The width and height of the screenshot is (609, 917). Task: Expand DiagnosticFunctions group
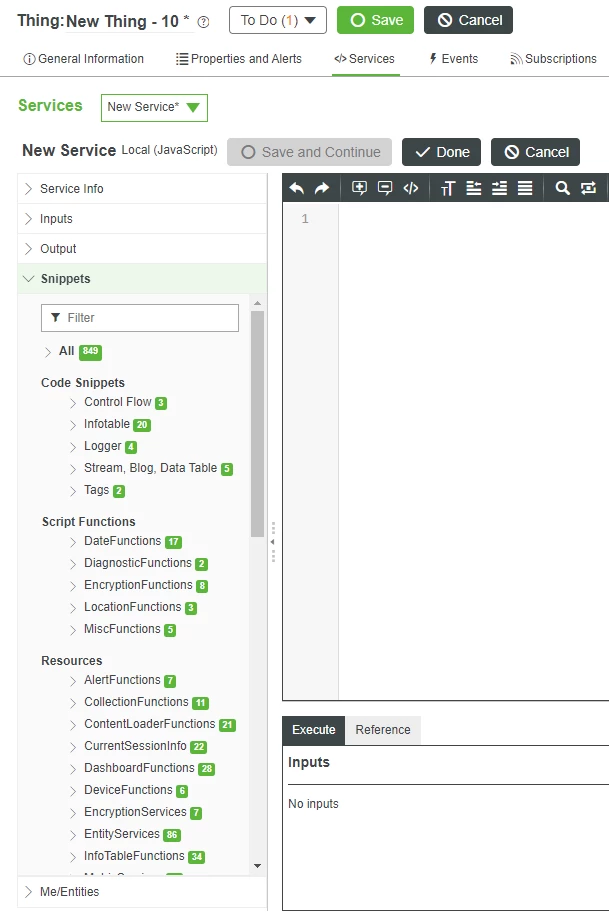click(73, 564)
